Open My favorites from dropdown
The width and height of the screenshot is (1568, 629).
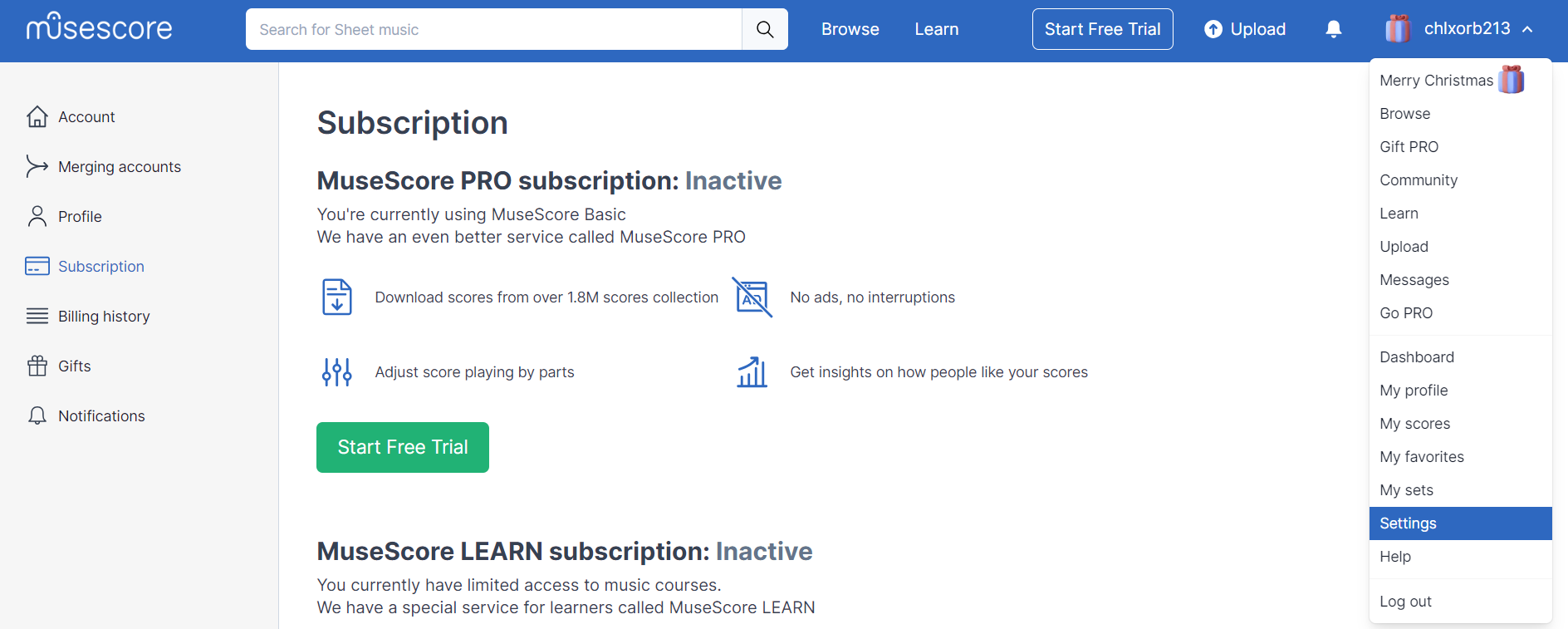pyautogui.click(x=1461, y=456)
